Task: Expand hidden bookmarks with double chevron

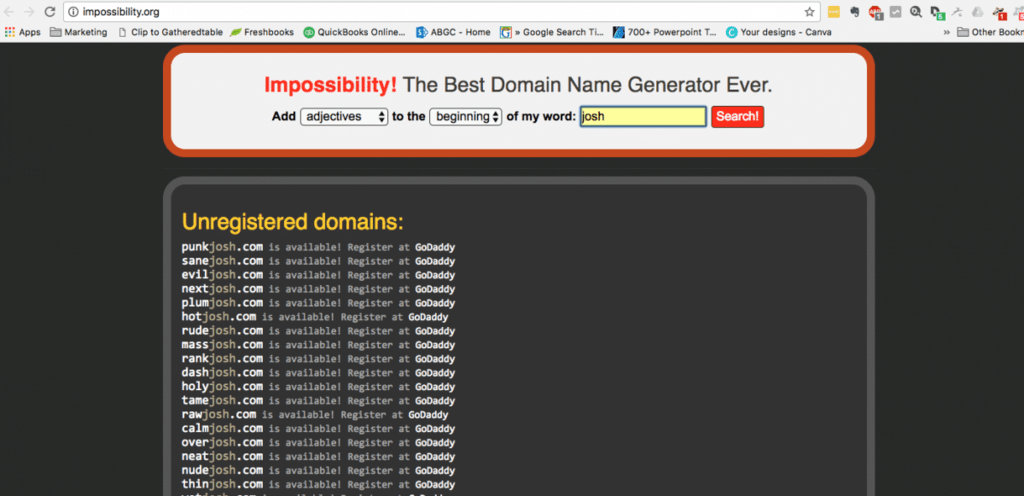Action: [x=947, y=32]
